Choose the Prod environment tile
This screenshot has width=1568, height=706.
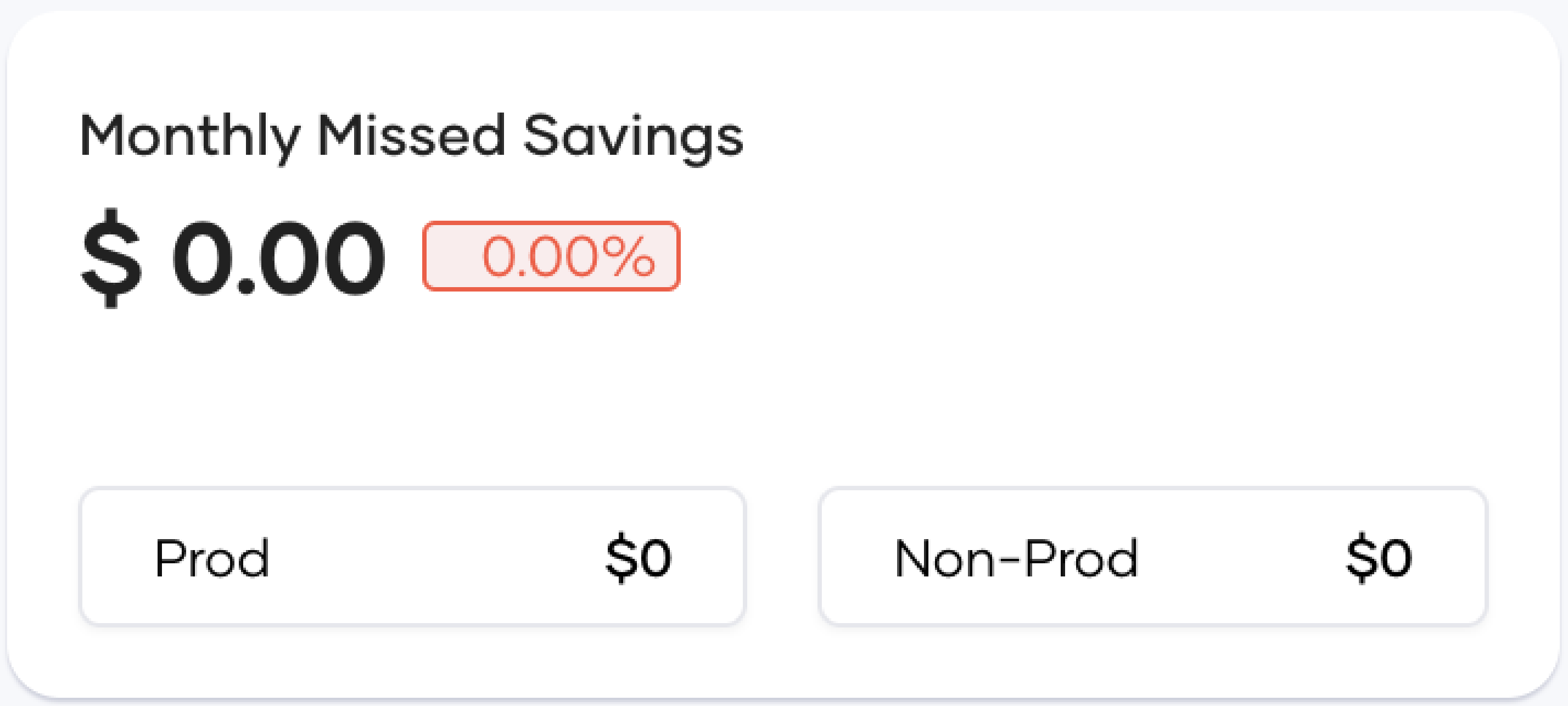click(x=414, y=557)
